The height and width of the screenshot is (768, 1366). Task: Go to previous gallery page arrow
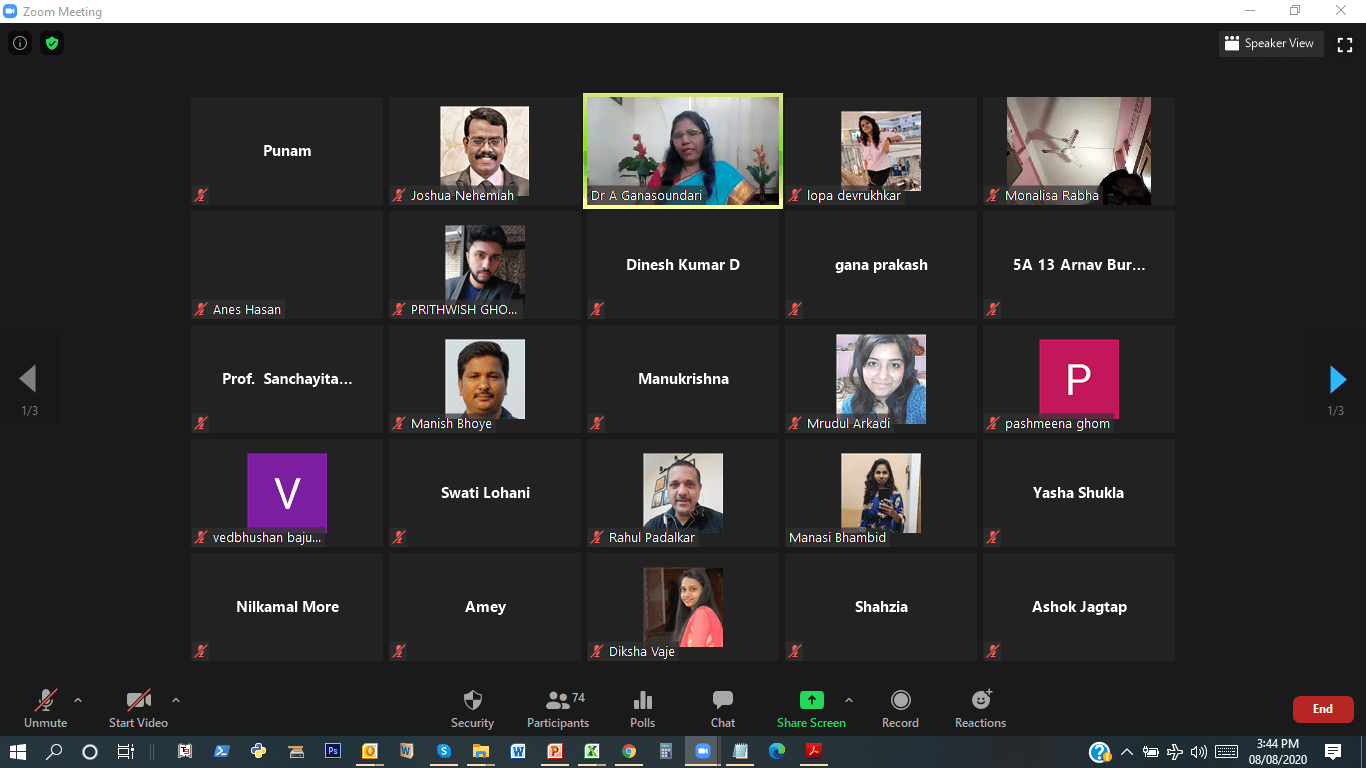(x=28, y=379)
